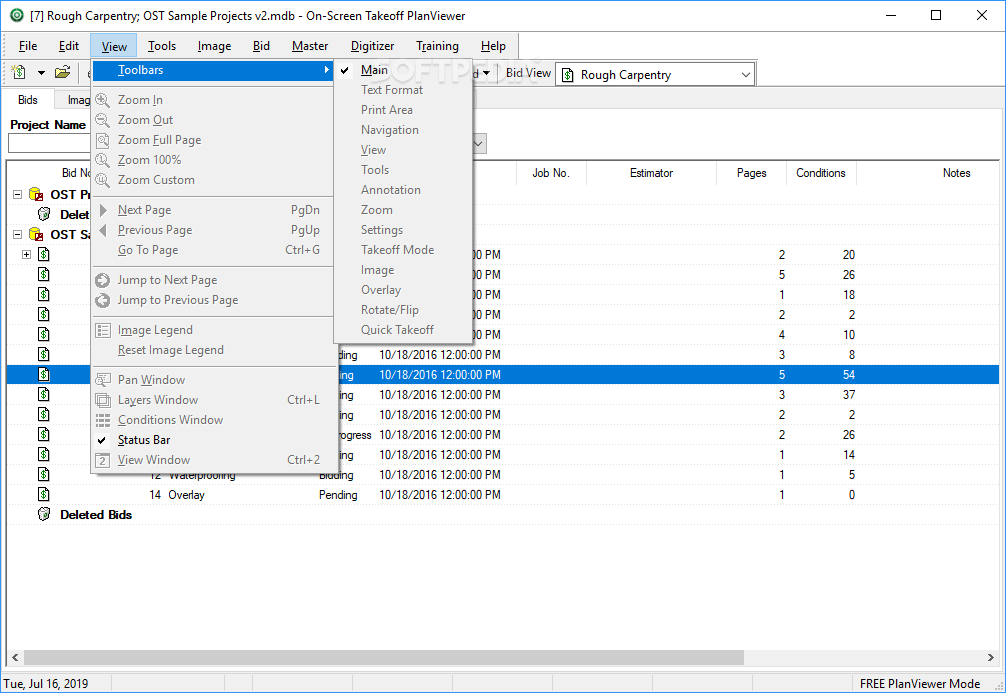Screen dimensions: 1006x693
Task: Click the application icon in the title bar
Action: [17, 15]
